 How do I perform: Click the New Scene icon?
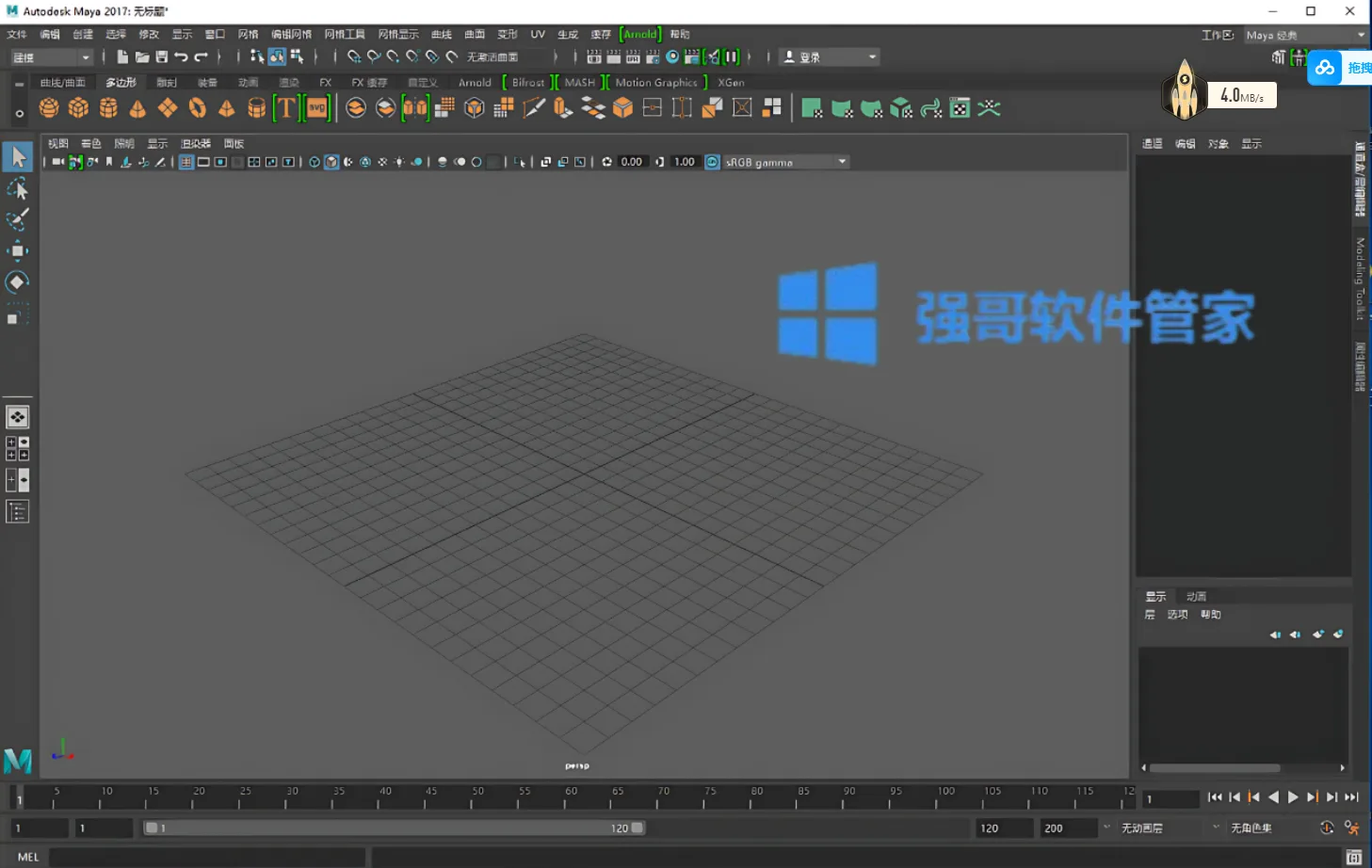tap(122, 57)
